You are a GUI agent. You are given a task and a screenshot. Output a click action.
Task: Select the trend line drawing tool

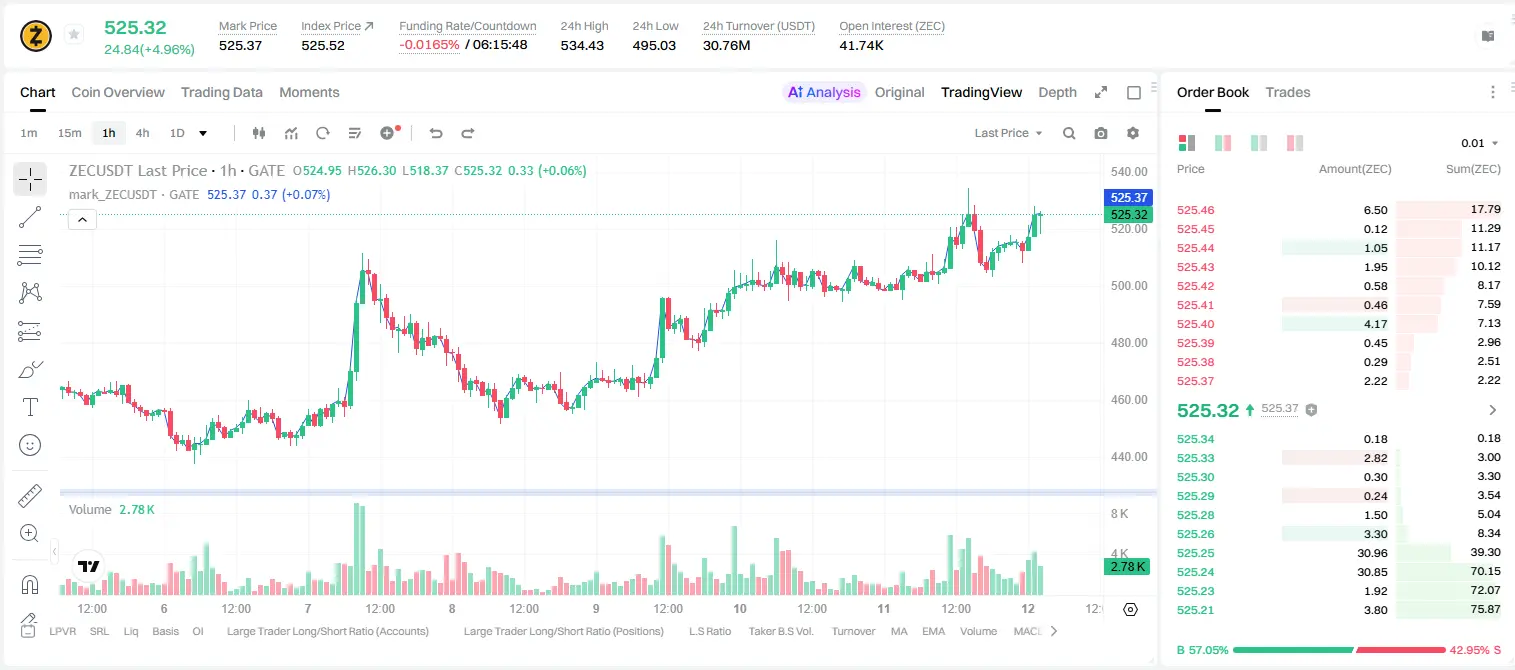30,217
